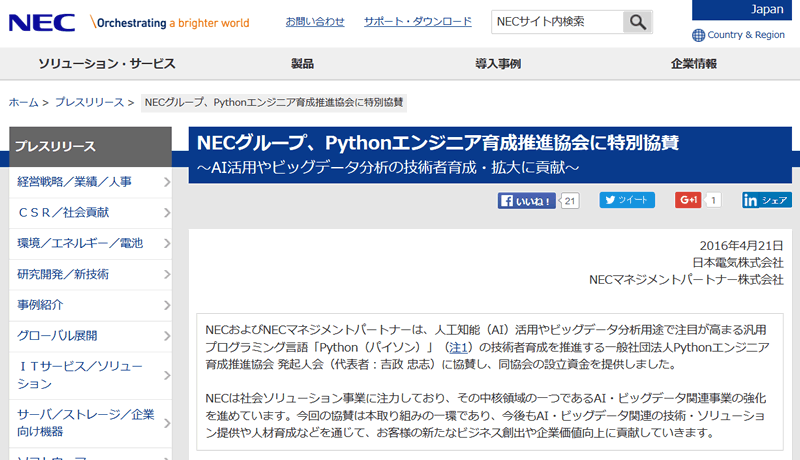800x460 pixels.
Task: Open 研究開発/新技術 sidebar category
Action: tap(90, 274)
